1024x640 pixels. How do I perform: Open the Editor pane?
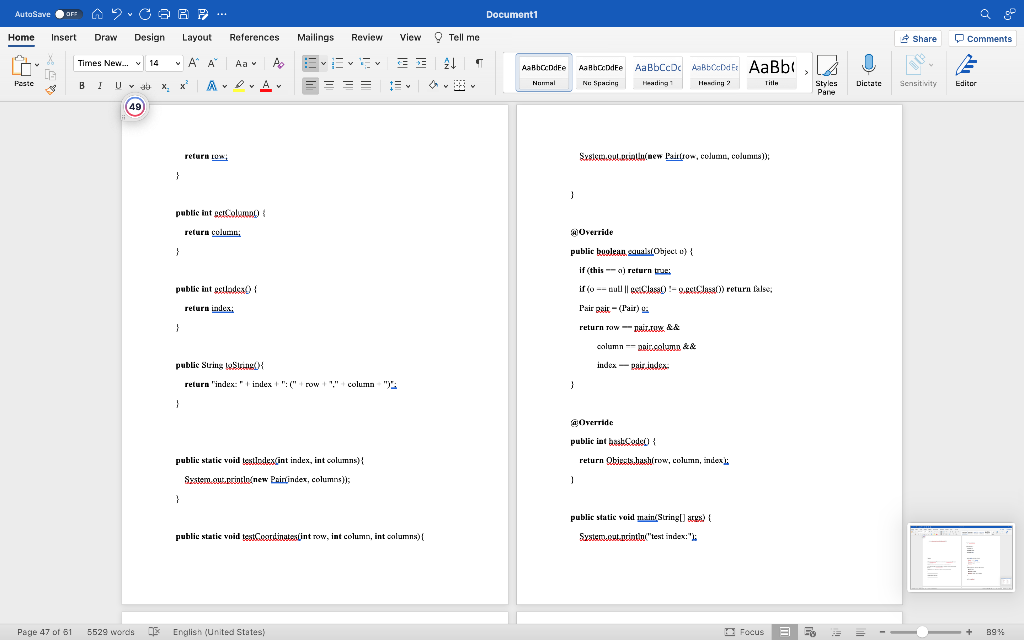[x=965, y=71]
